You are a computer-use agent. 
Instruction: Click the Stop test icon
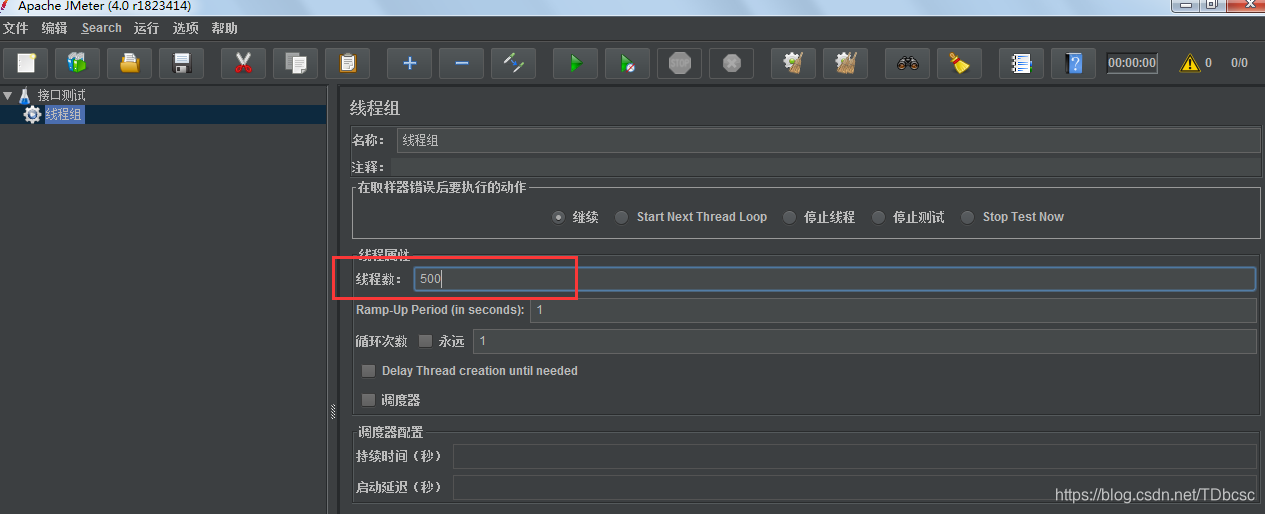click(x=680, y=63)
